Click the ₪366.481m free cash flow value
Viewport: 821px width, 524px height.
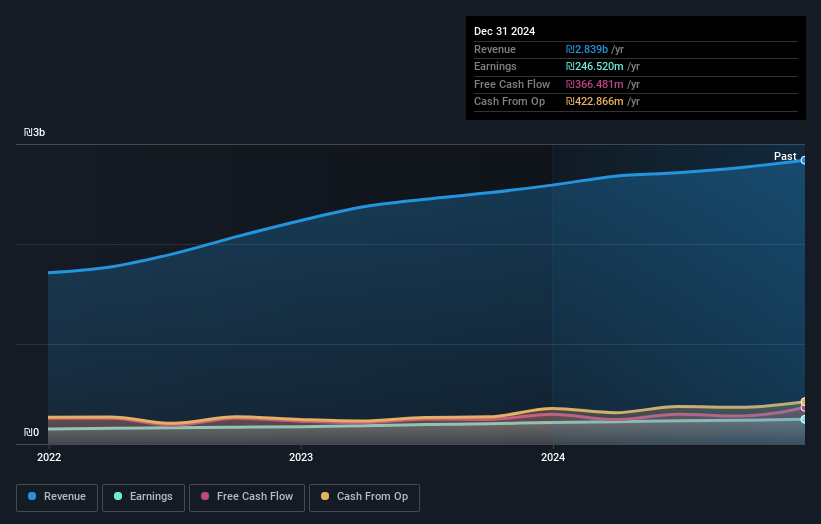pos(594,84)
